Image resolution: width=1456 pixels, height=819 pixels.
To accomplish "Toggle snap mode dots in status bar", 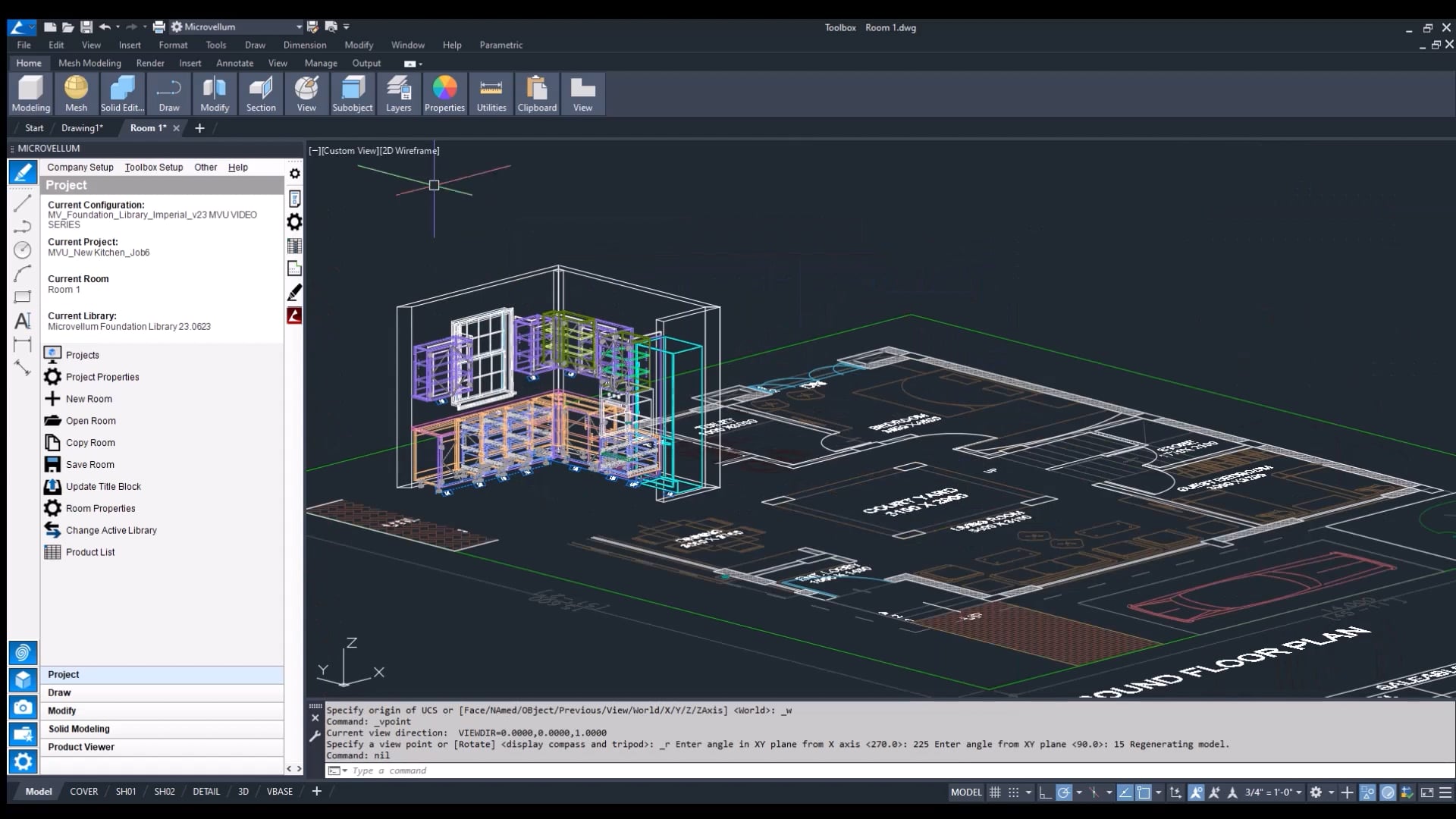I will [x=1013, y=792].
